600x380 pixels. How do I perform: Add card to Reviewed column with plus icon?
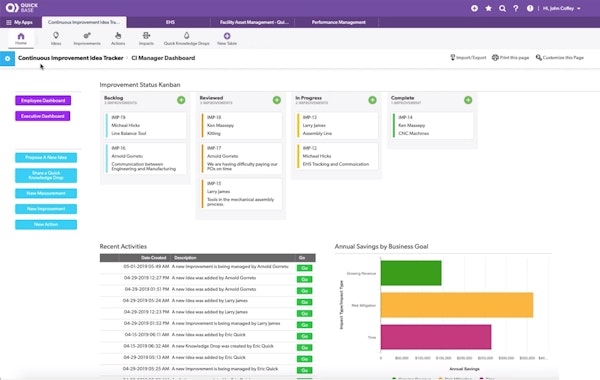277,100
